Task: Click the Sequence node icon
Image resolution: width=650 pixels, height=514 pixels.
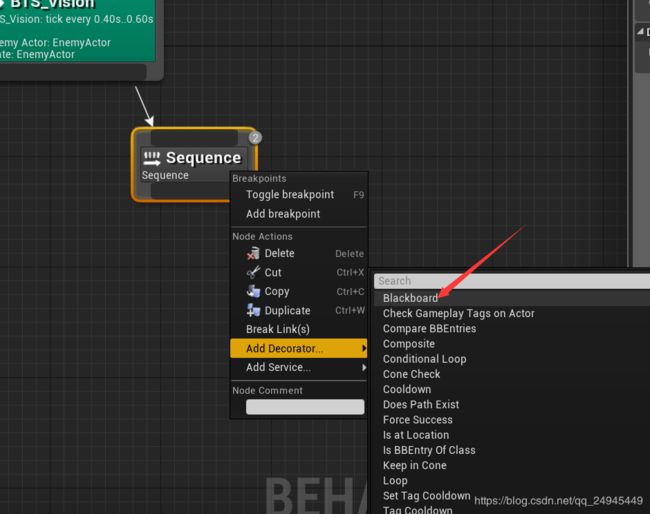Action: coord(152,158)
